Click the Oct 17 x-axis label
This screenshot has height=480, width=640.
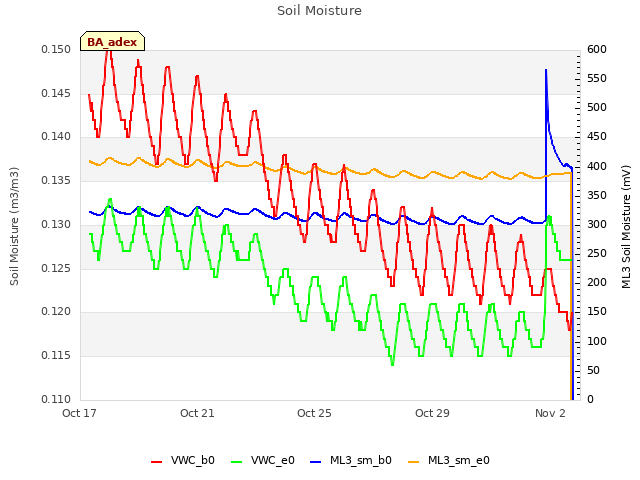[79, 413]
